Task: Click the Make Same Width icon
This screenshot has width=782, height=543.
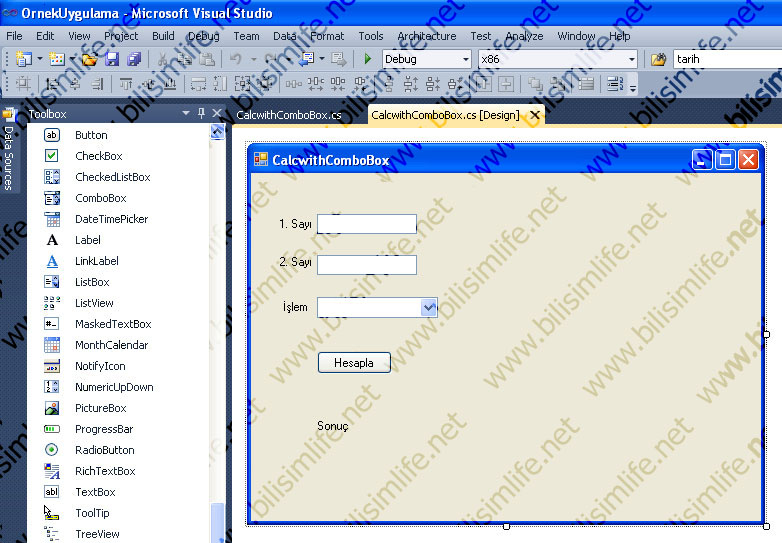Action: point(198,83)
